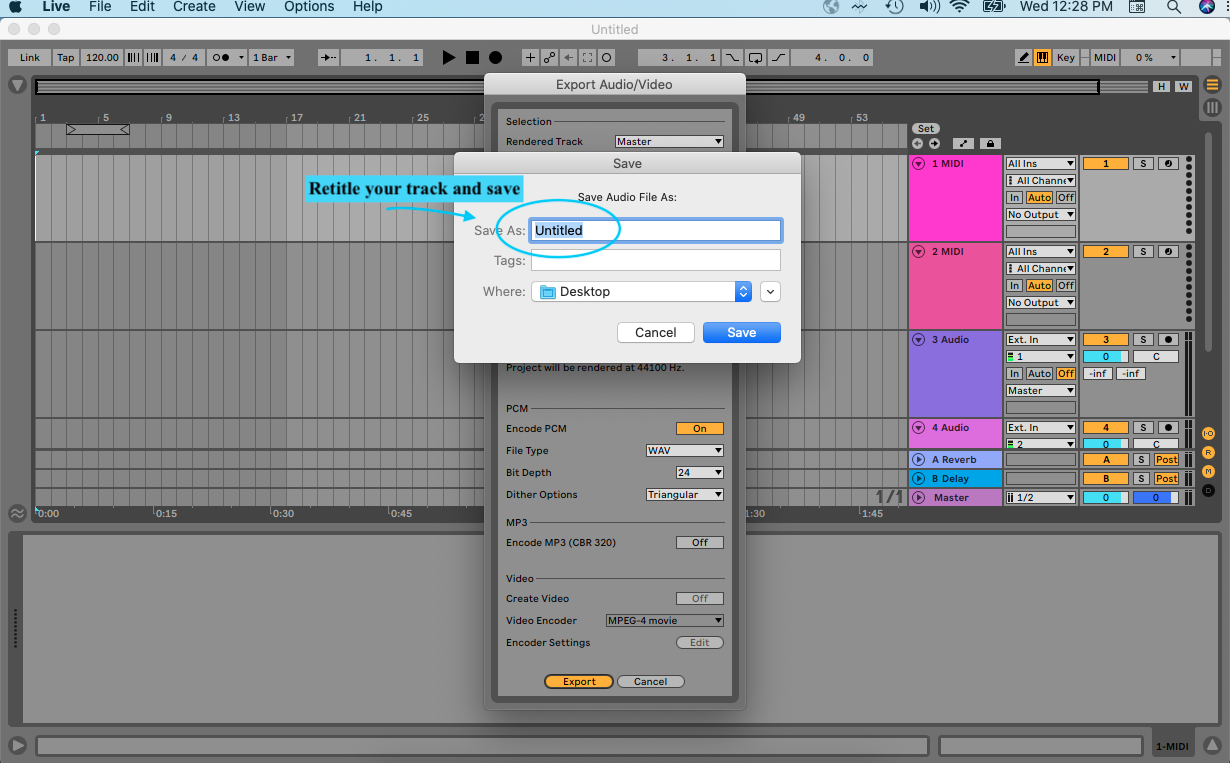Open the Create menu

(x=194, y=7)
